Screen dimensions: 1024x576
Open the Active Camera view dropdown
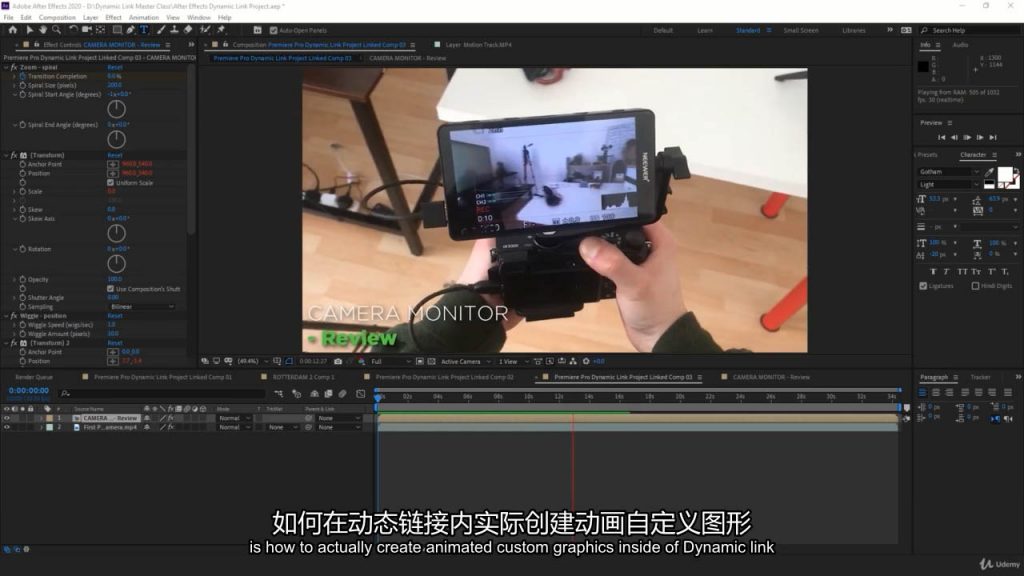pos(466,361)
